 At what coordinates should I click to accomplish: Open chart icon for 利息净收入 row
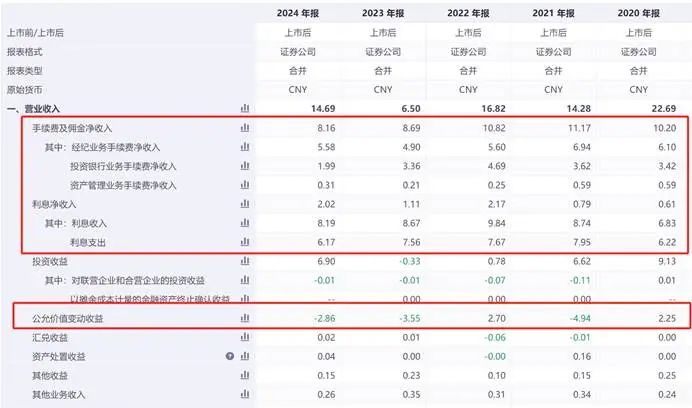click(245, 204)
